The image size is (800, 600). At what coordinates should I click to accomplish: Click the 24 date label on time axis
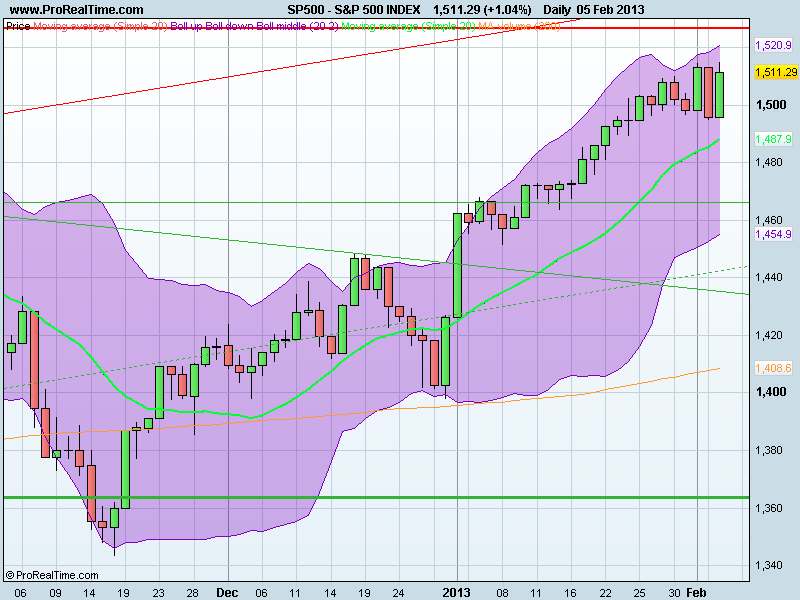tap(398, 593)
